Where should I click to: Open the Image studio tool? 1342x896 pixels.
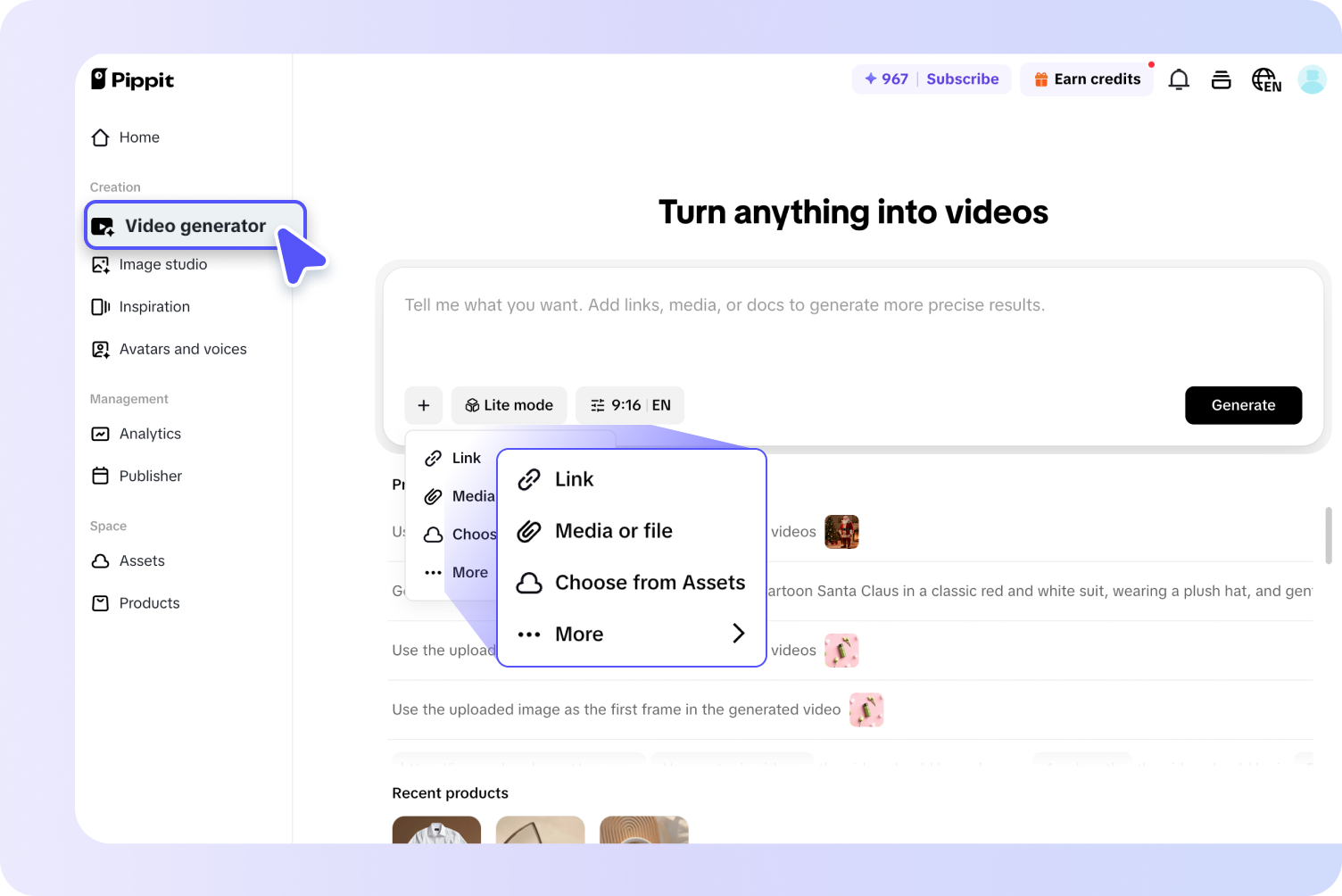point(162,264)
